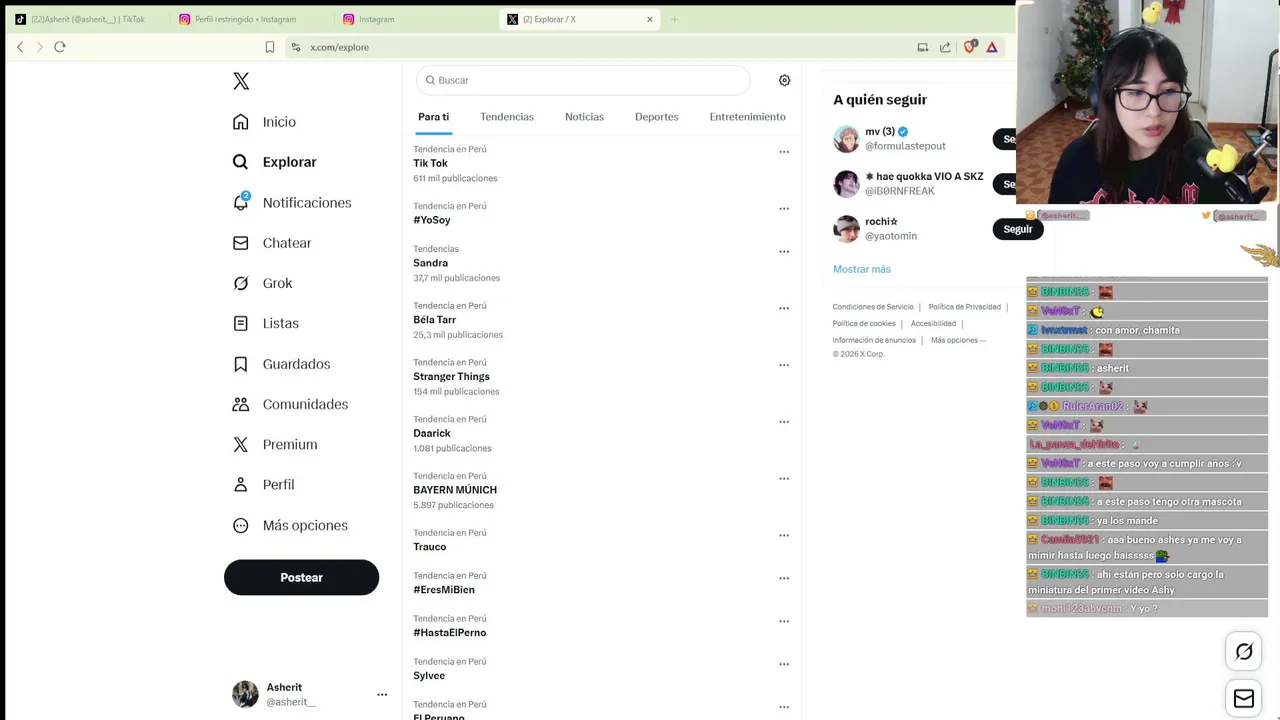
Task: Open the Premium X icon
Action: click(240, 444)
